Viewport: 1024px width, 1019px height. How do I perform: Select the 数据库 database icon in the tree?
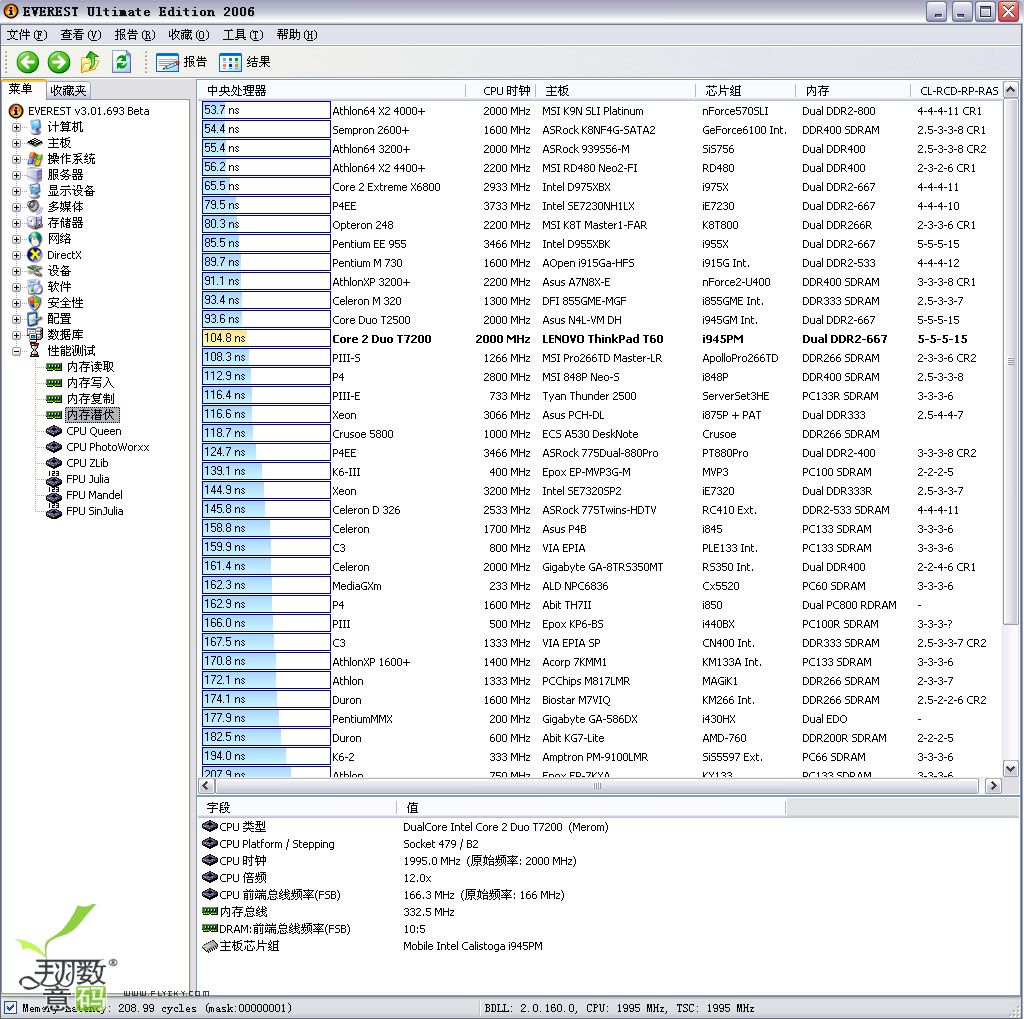tap(35, 334)
